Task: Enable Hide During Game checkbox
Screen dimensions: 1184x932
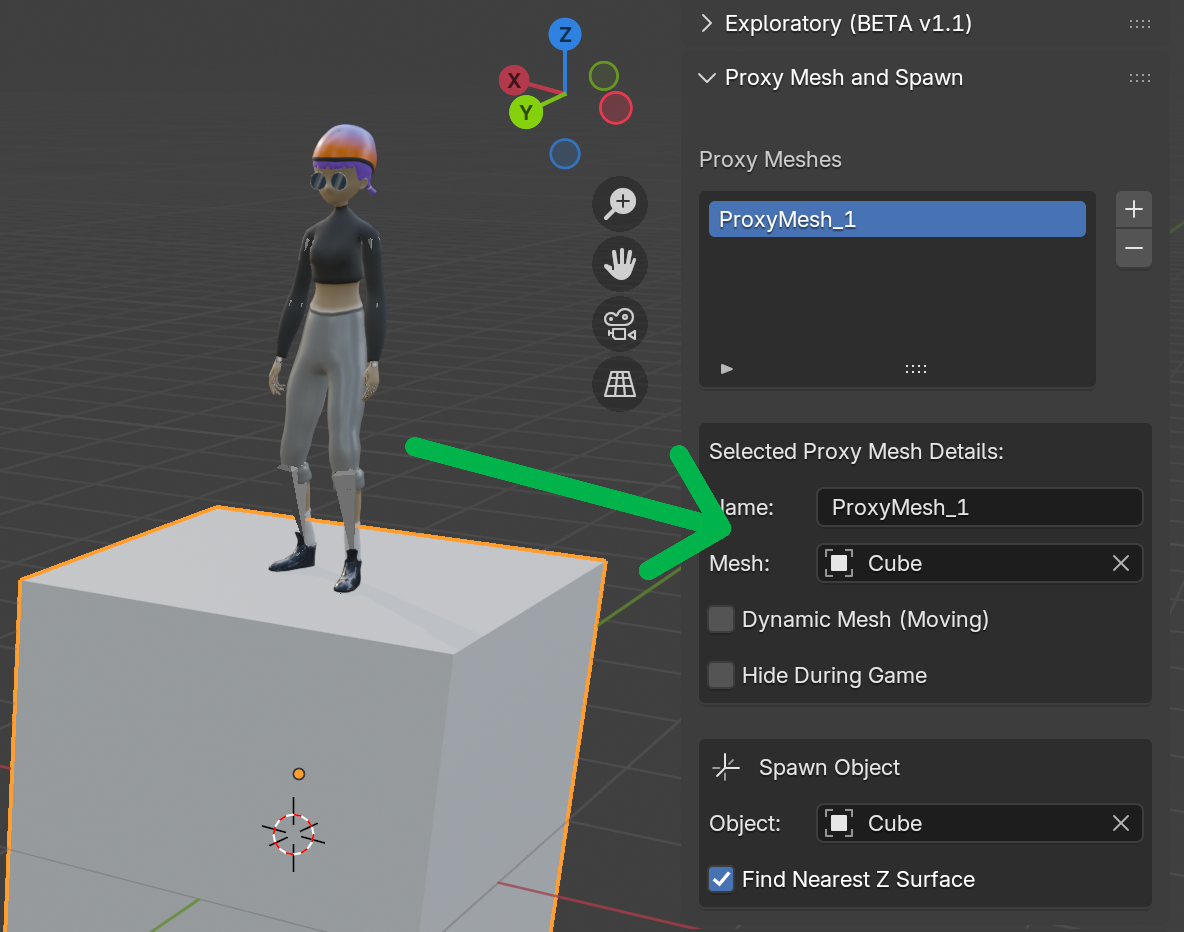Action: coord(721,676)
